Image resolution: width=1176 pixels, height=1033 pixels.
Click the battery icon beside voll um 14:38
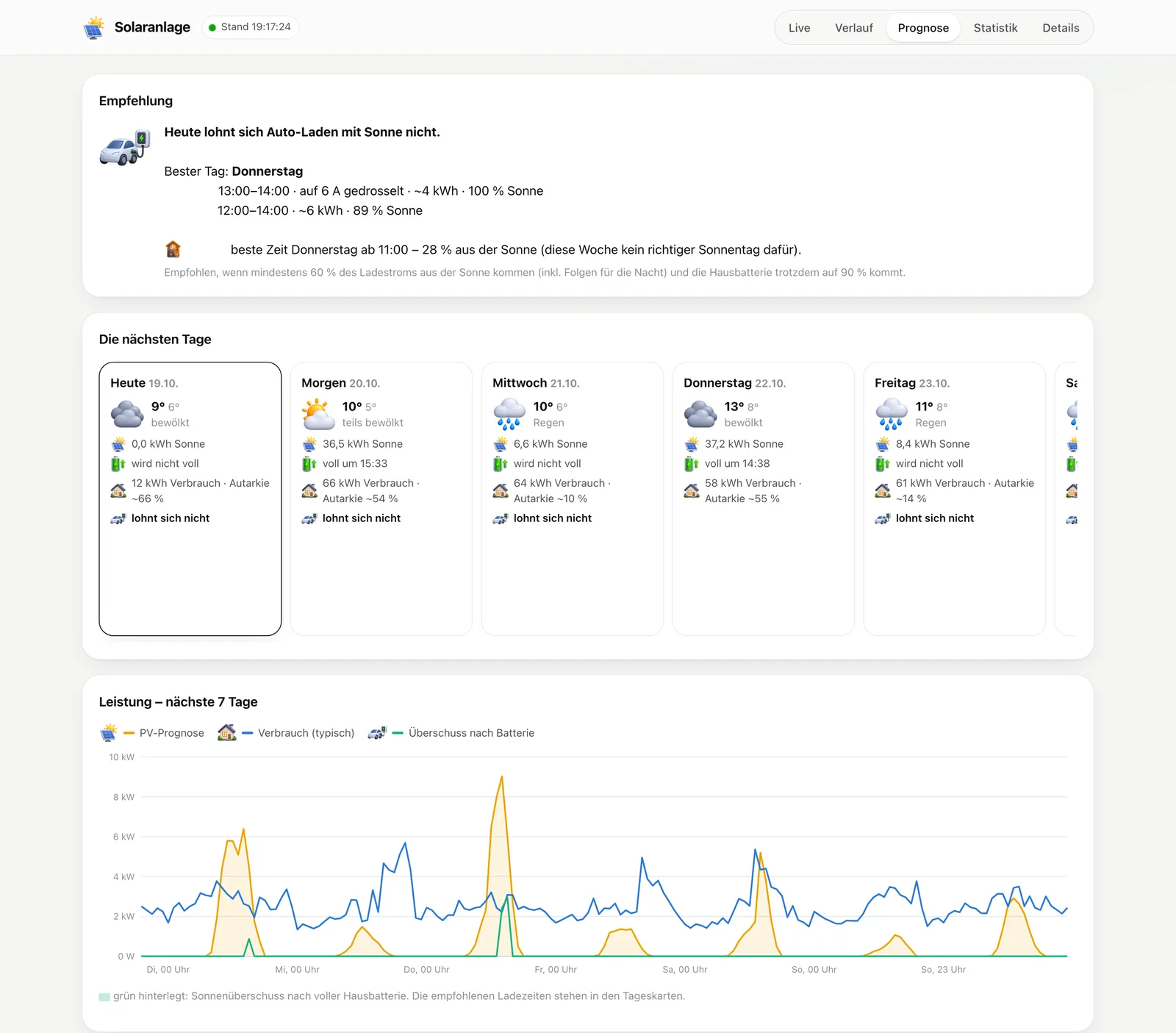pyautogui.click(x=692, y=464)
